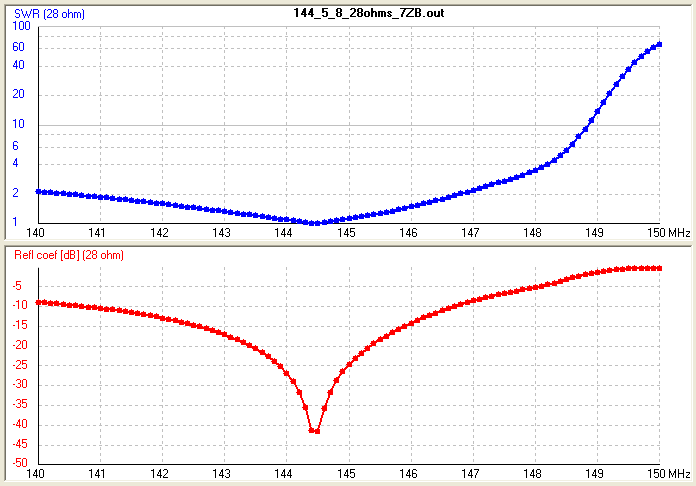Click 150 MHz on the Refl coef chart frequency axis
This screenshot has height=486, width=696.
click(668, 474)
